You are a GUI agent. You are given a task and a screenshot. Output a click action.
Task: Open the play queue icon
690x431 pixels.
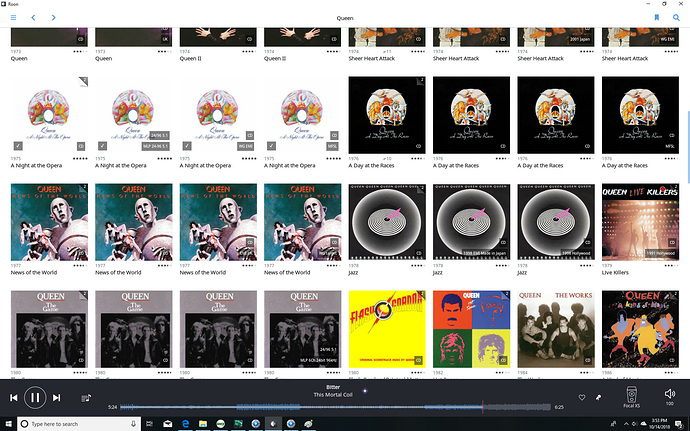click(86, 398)
